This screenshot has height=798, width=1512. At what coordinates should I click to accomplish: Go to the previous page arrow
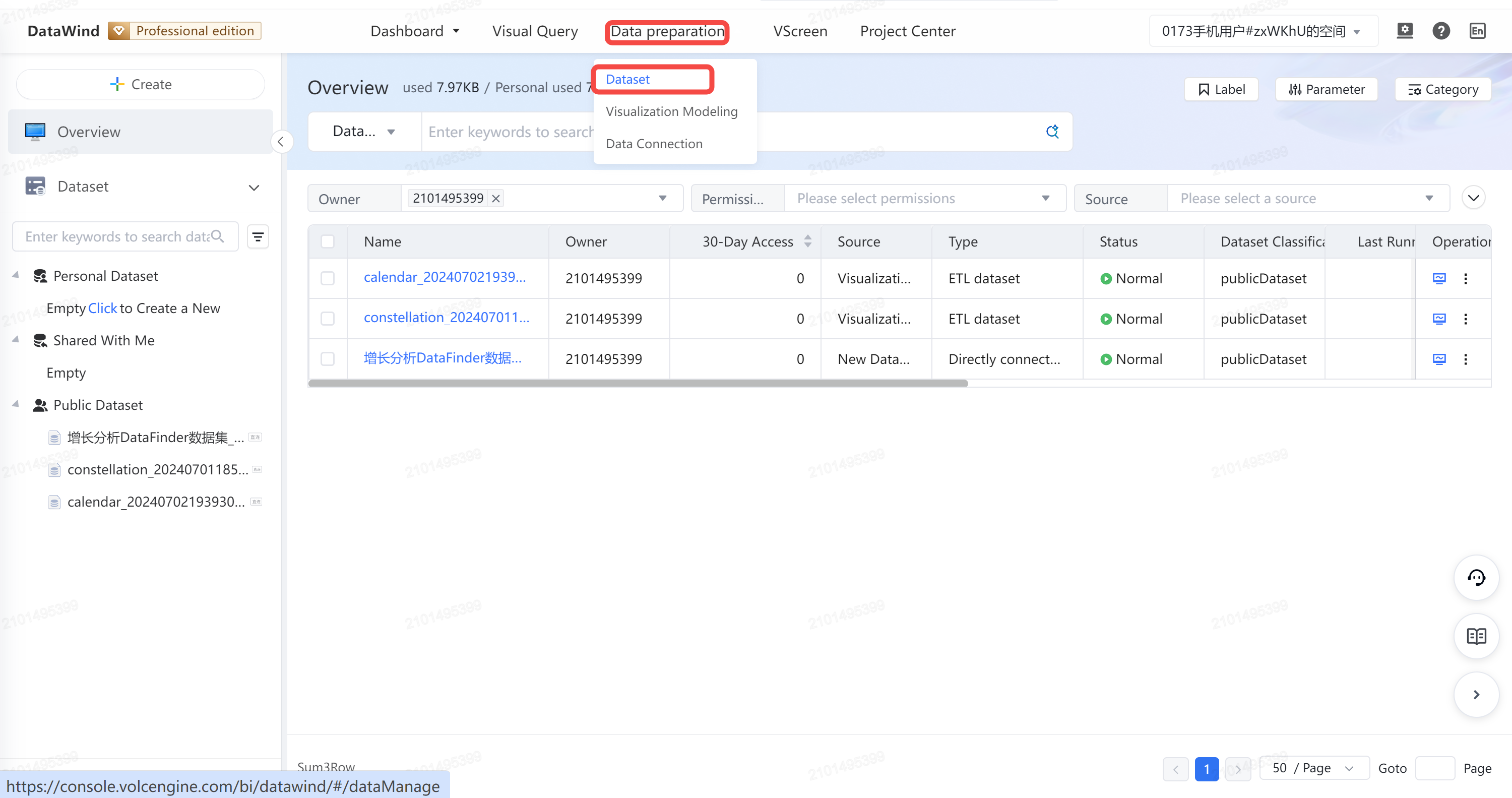click(x=1176, y=769)
